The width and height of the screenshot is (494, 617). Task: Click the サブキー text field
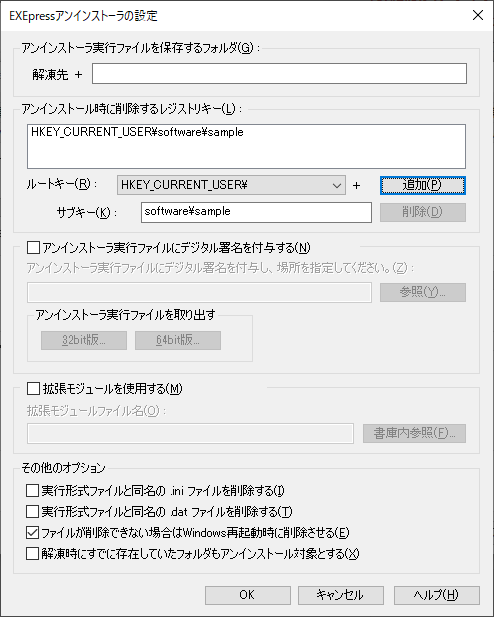click(256, 212)
